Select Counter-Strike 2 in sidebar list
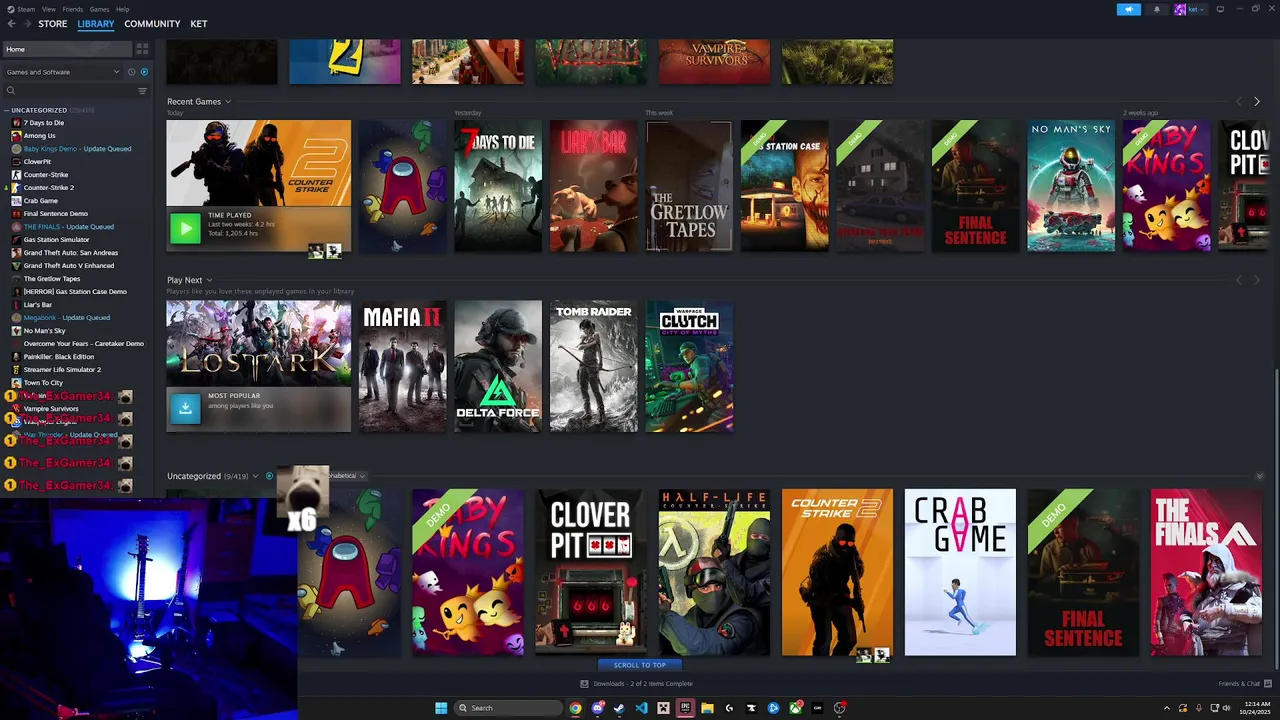The image size is (1280, 720). pyautogui.click(x=48, y=188)
